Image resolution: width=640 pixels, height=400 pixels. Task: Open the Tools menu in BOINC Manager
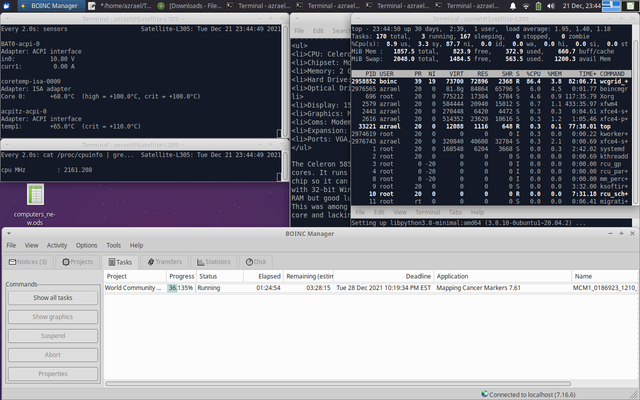(x=113, y=245)
